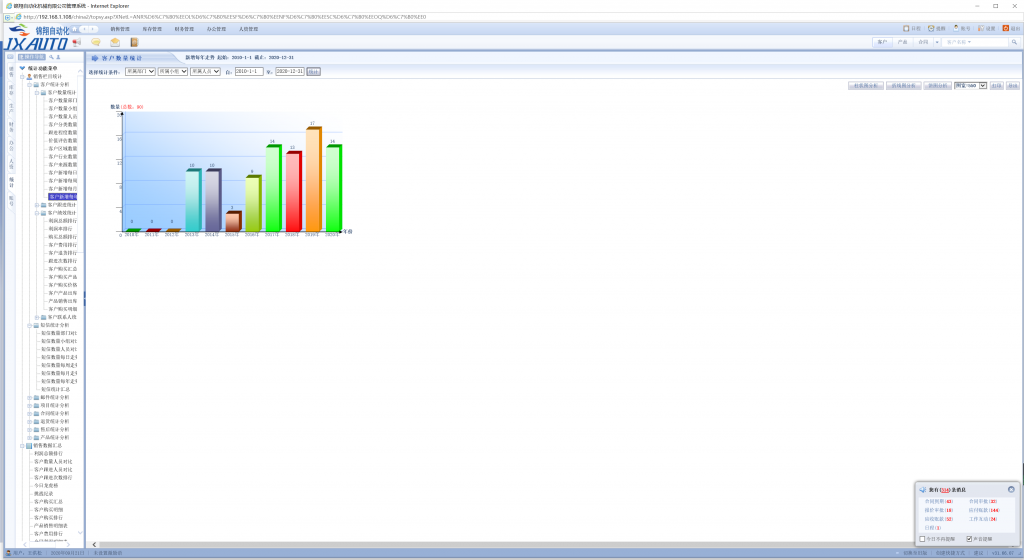This screenshot has width=1024, height=560.
Task: Click the 统计 button beside the date range
Action: click(313, 72)
